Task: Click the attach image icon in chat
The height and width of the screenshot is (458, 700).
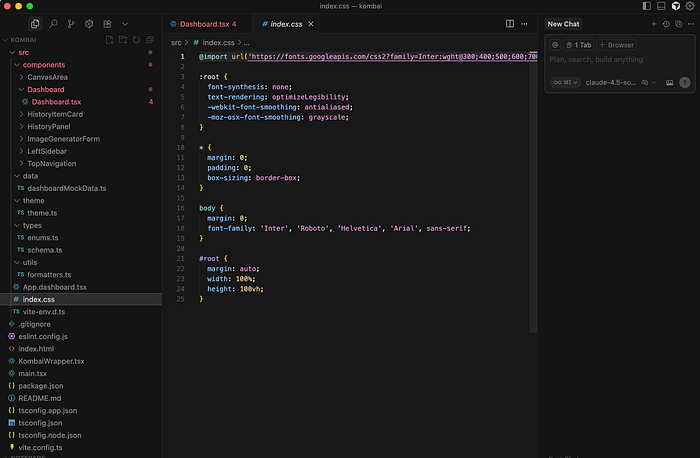Action: tap(669, 82)
